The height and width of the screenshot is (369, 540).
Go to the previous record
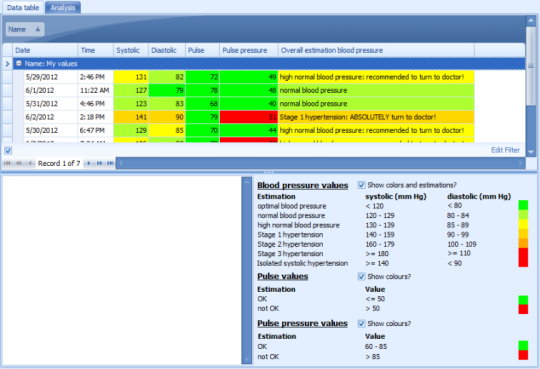[30, 163]
